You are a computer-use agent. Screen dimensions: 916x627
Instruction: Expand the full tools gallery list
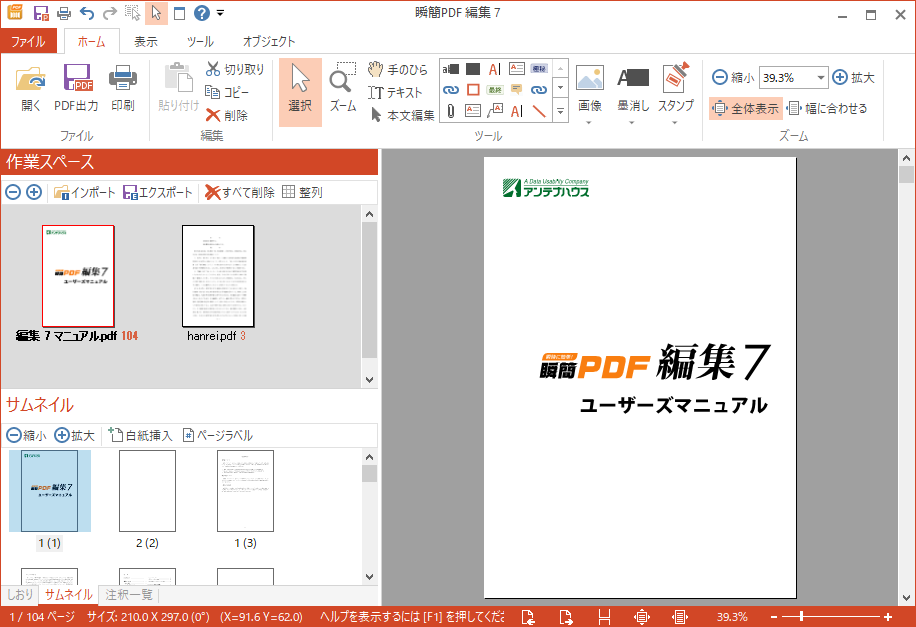click(x=560, y=111)
